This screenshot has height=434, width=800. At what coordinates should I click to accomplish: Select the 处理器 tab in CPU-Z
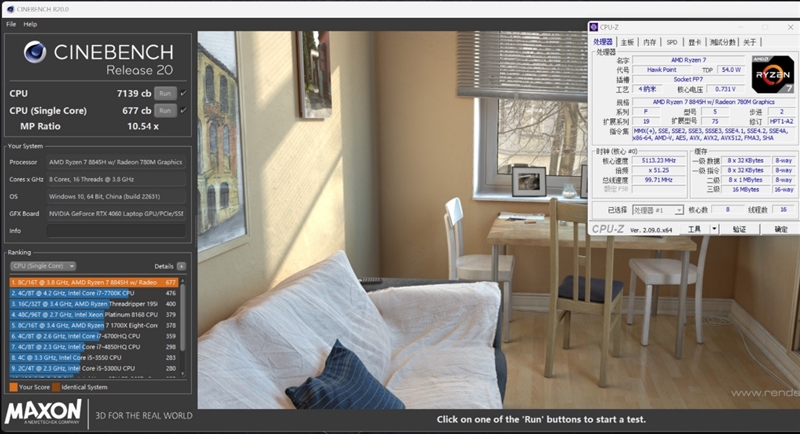point(603,42)
